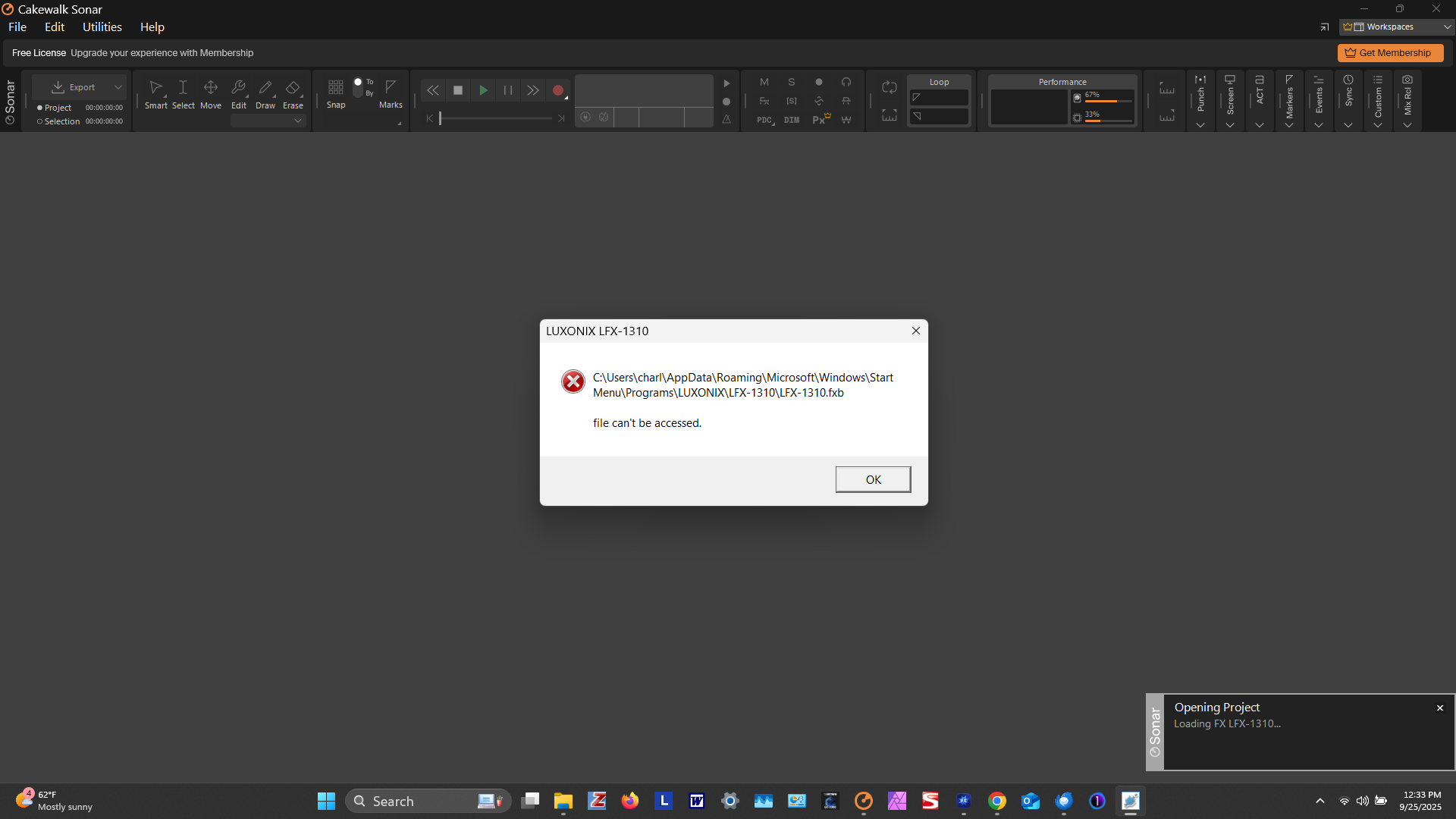
Task: Expand the Markers module chevron
Action: tap(1289, 125)
